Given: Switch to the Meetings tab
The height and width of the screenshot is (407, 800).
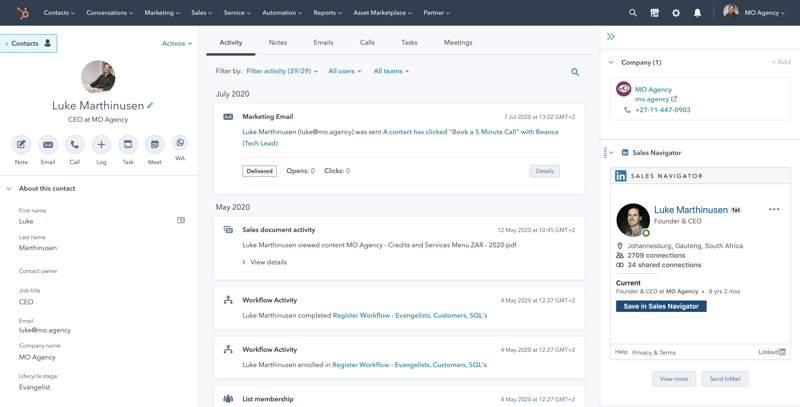Looking at the screenshot, I should tap(458, 43).
